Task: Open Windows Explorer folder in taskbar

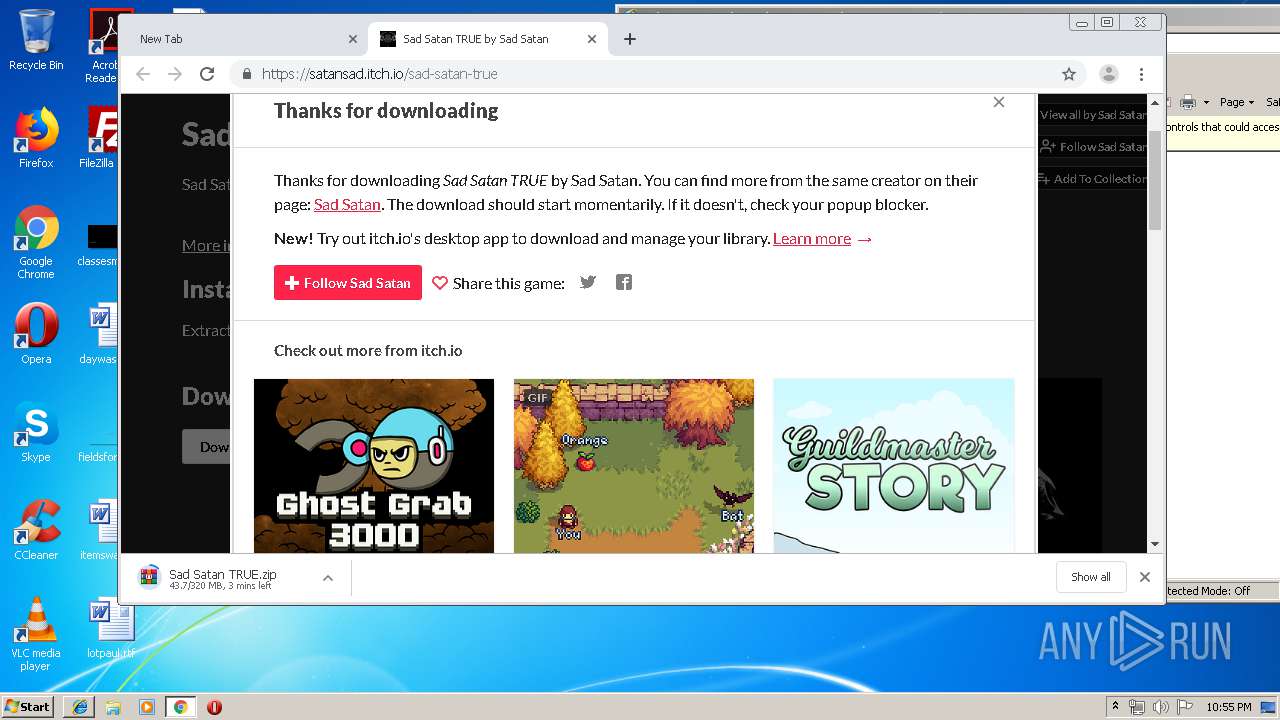Action: [113, 707]
